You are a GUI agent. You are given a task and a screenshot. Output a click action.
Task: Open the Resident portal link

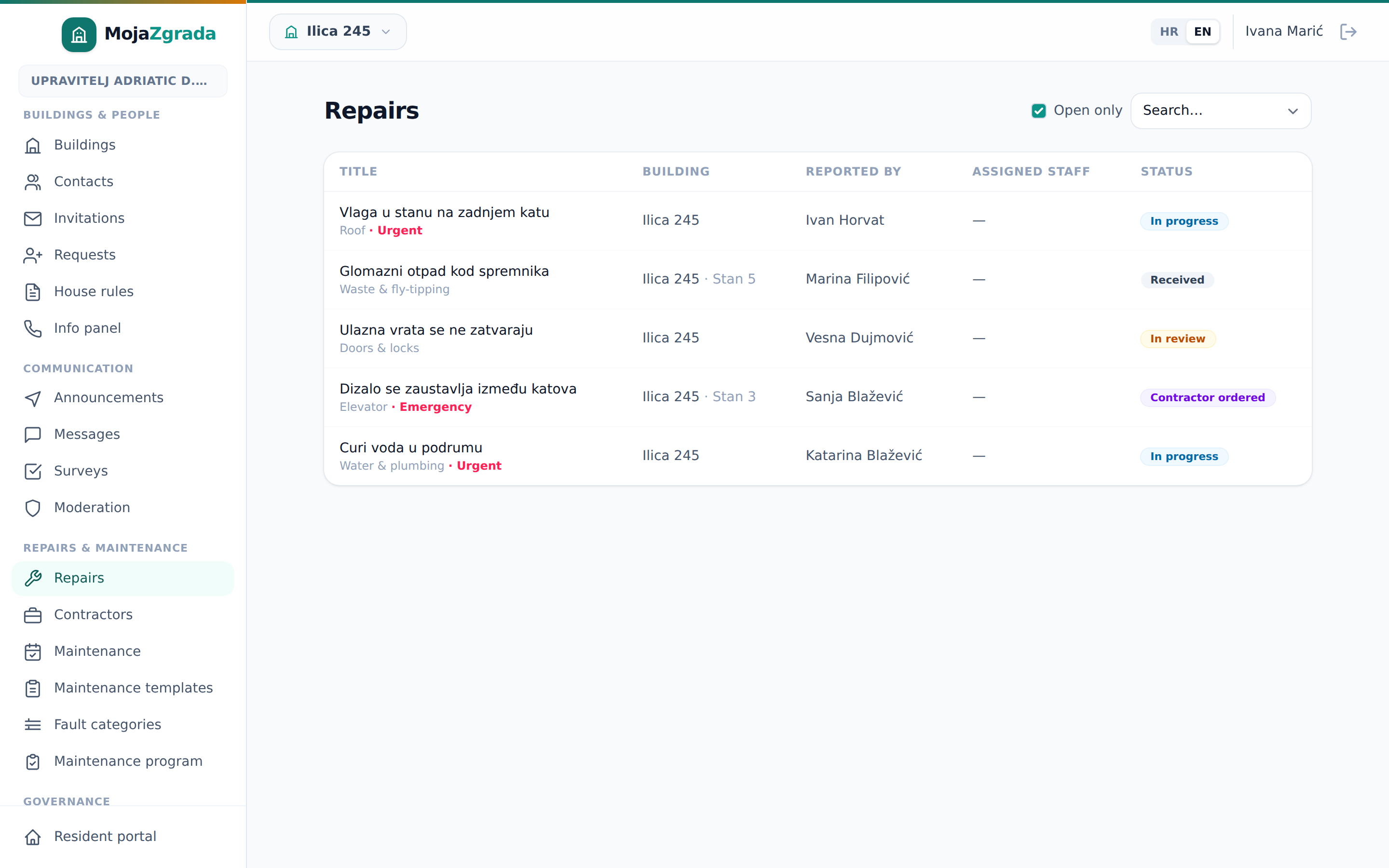[123, 837]
